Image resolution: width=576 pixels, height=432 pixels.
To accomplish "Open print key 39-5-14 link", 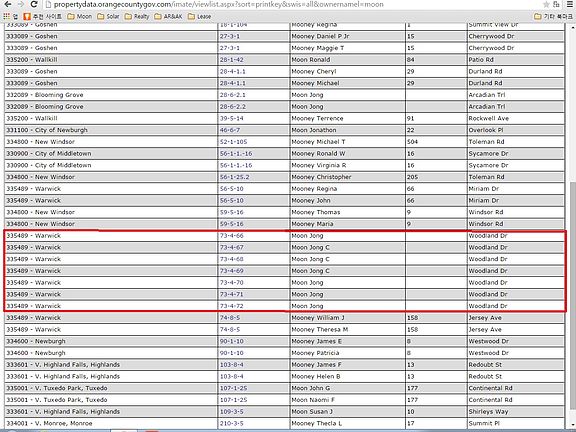I will 231,118.
